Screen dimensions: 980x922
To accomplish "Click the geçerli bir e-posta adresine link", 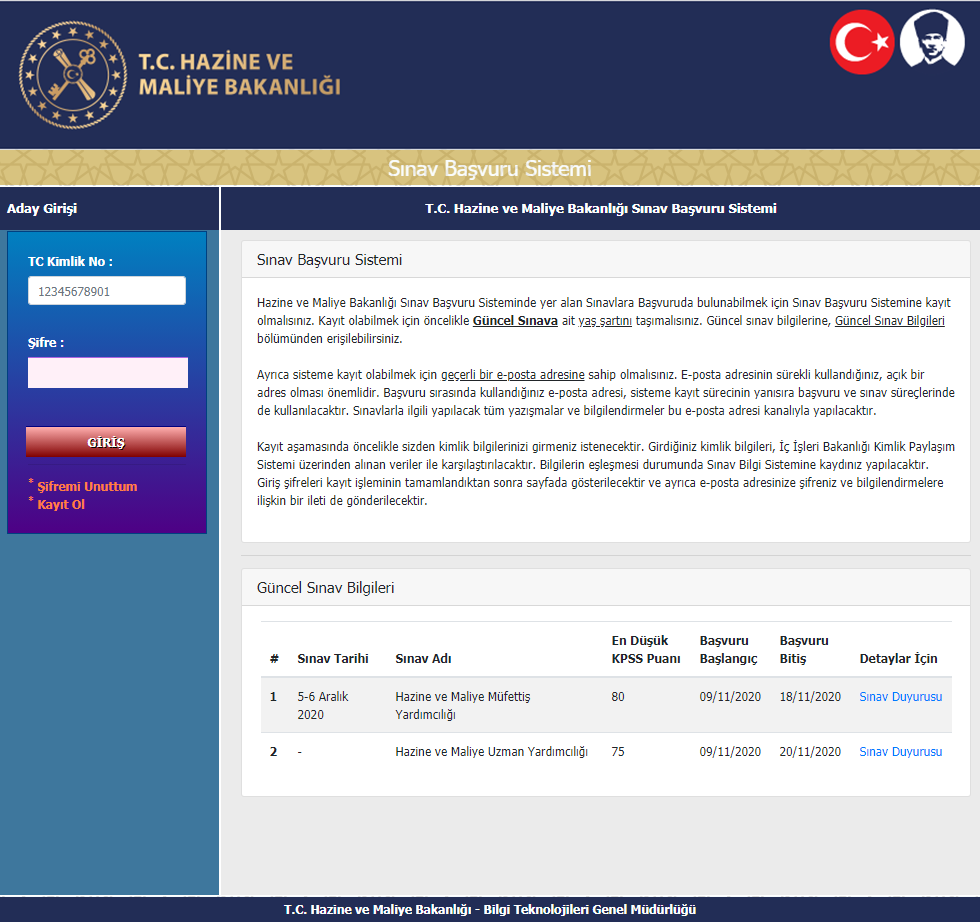I will pyautogui.click(x=512, y=375).
